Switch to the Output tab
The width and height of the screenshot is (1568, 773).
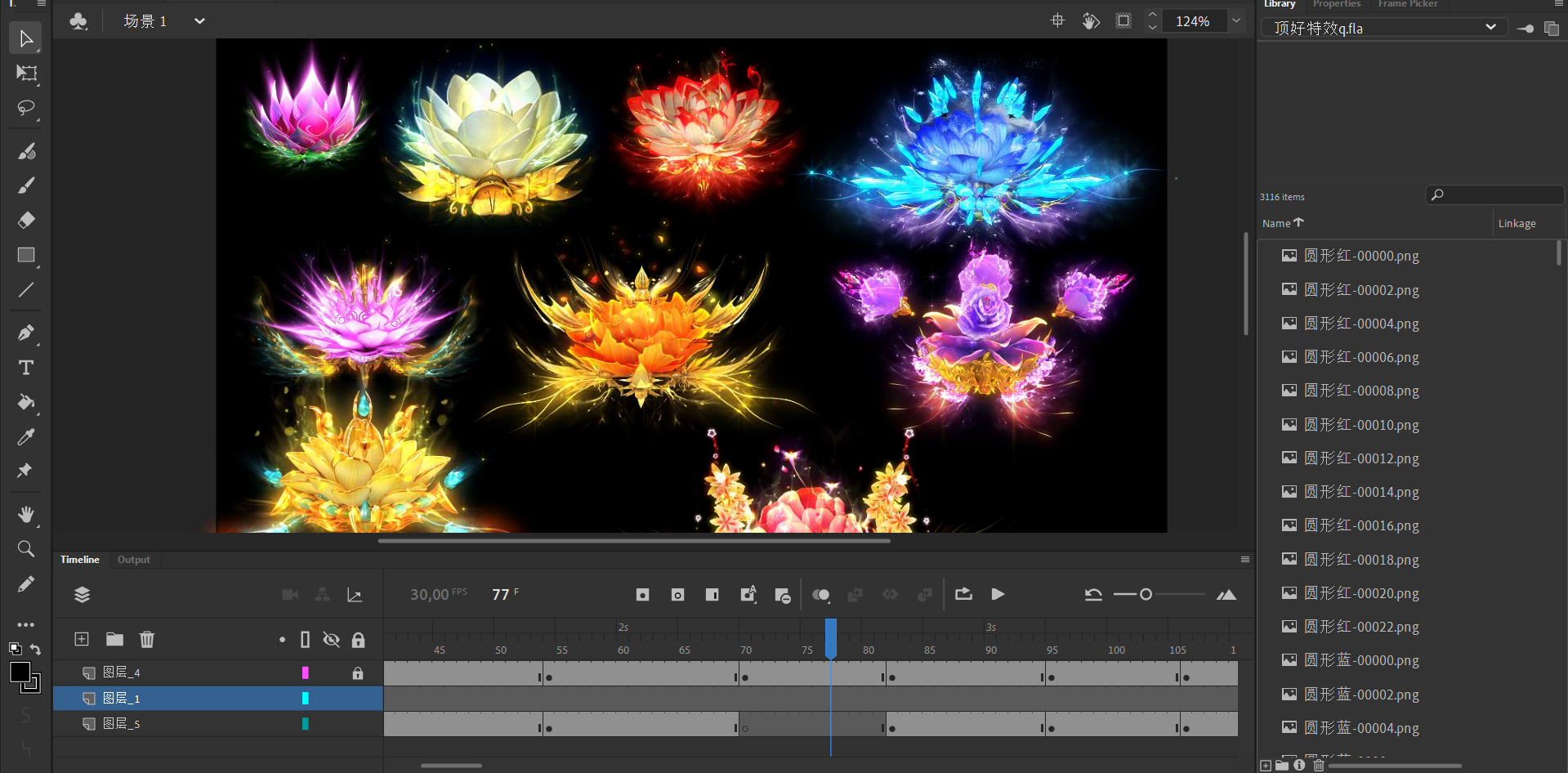tap(133, 560)
